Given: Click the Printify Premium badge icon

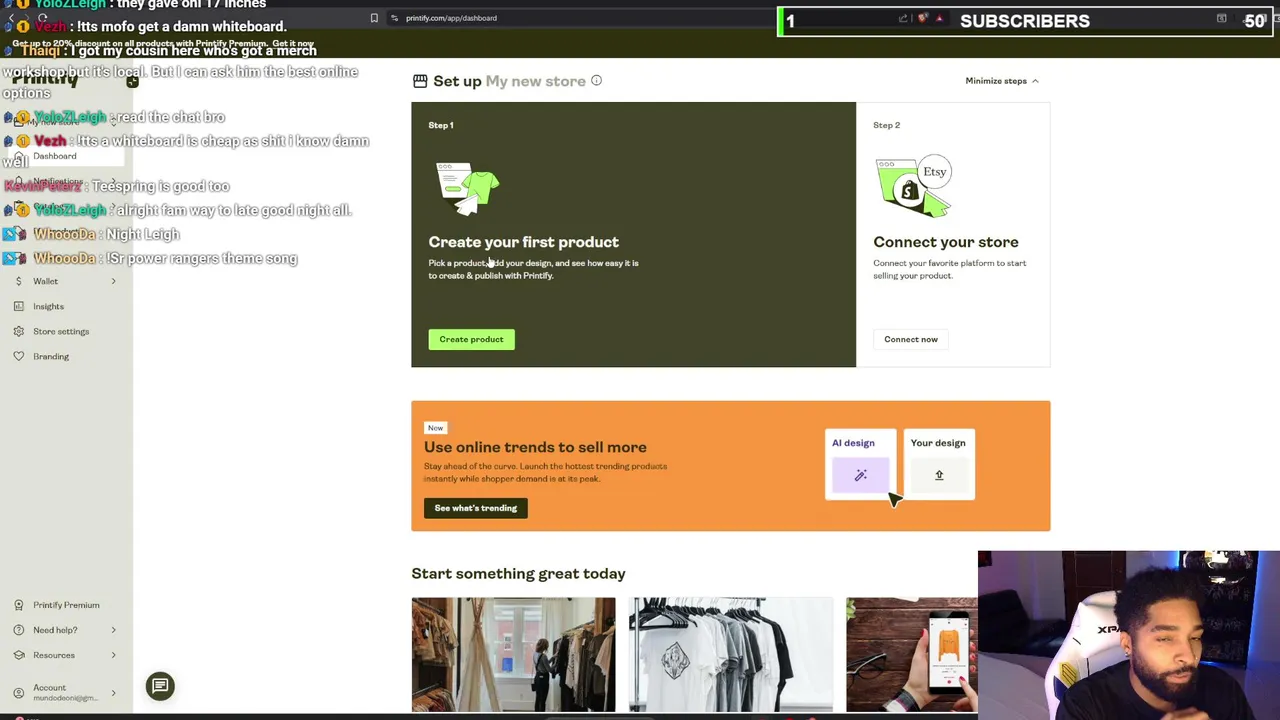Looking at the screenshot, I should pos(18,605).
